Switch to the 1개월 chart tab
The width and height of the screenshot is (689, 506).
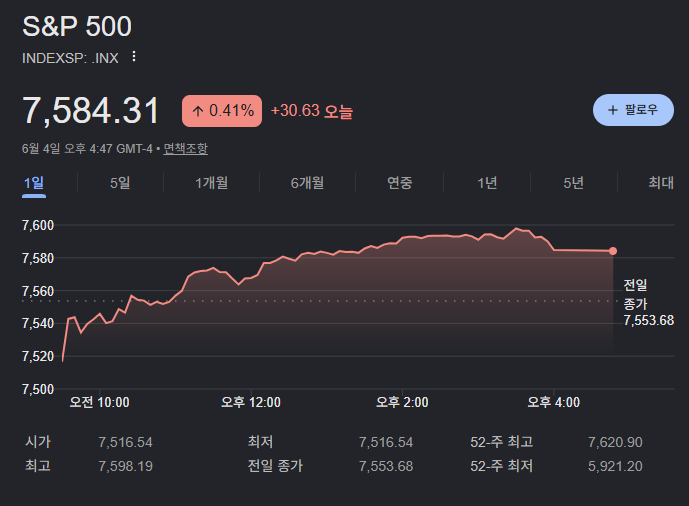[211, 182]
